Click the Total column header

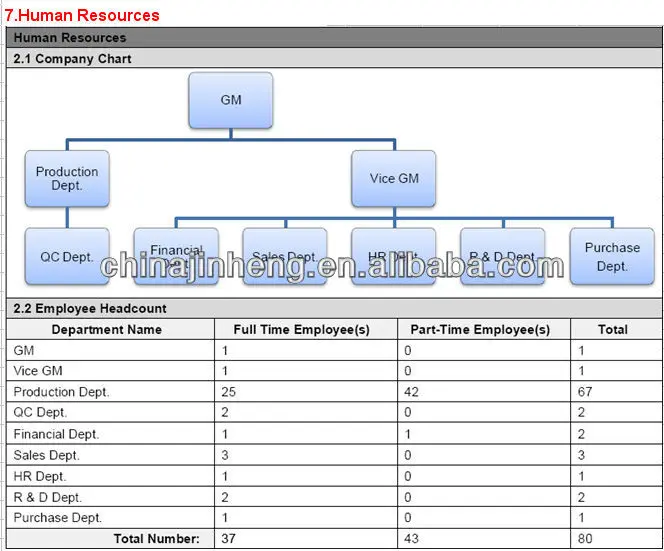click(x=612, y=329)
